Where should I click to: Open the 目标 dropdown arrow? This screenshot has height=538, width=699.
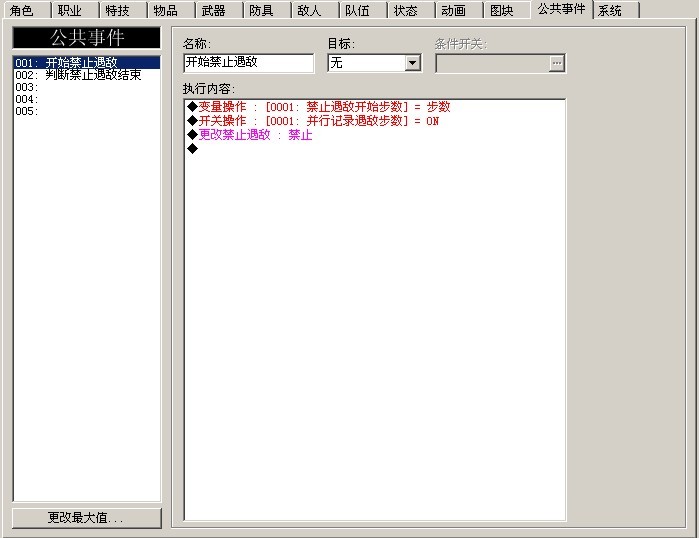(413, 63)
